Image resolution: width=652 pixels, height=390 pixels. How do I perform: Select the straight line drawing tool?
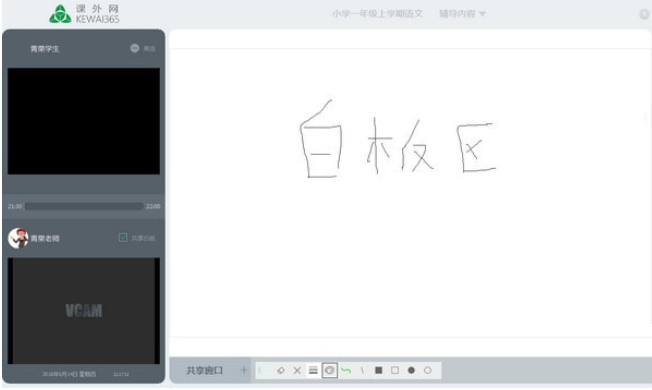coord(362,370)
